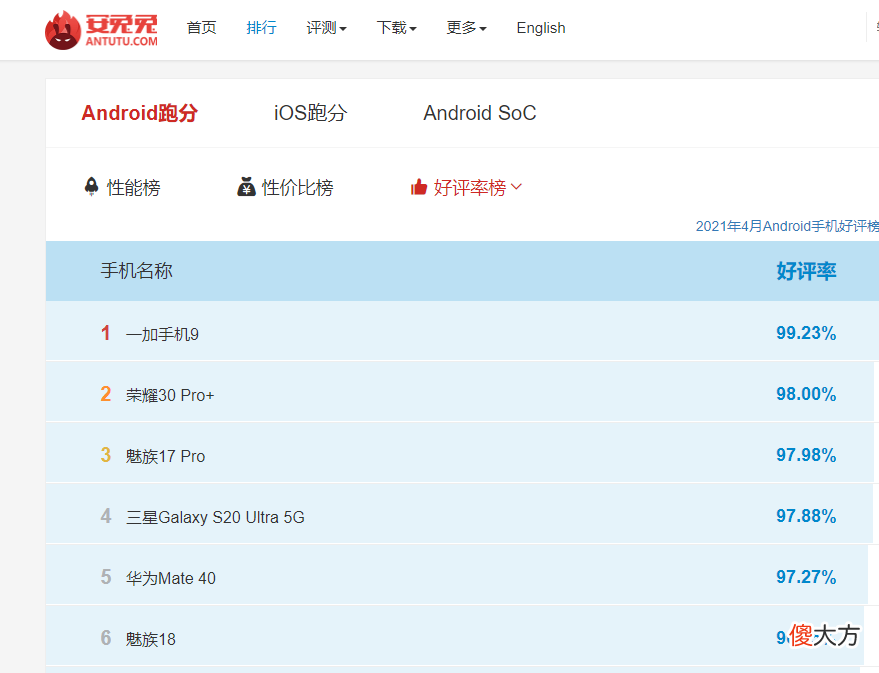Switch to the Android跑分 tab
Screen dimensions: 879x673
tap(140, 113)
